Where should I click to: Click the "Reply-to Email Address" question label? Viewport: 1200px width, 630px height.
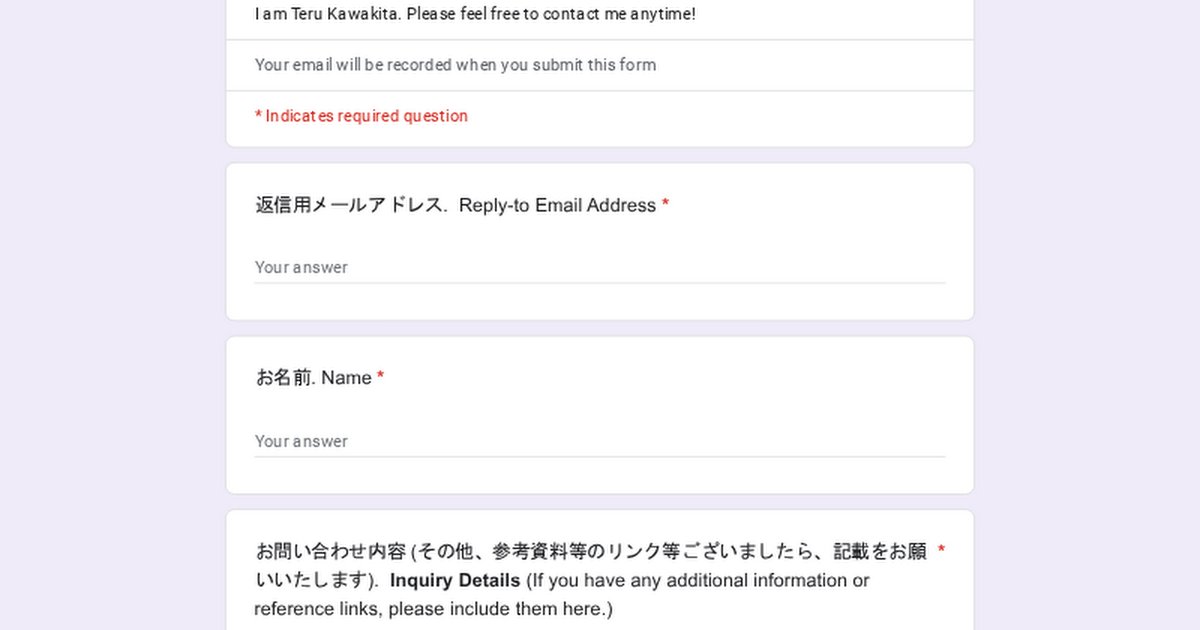tap(557, 205)
